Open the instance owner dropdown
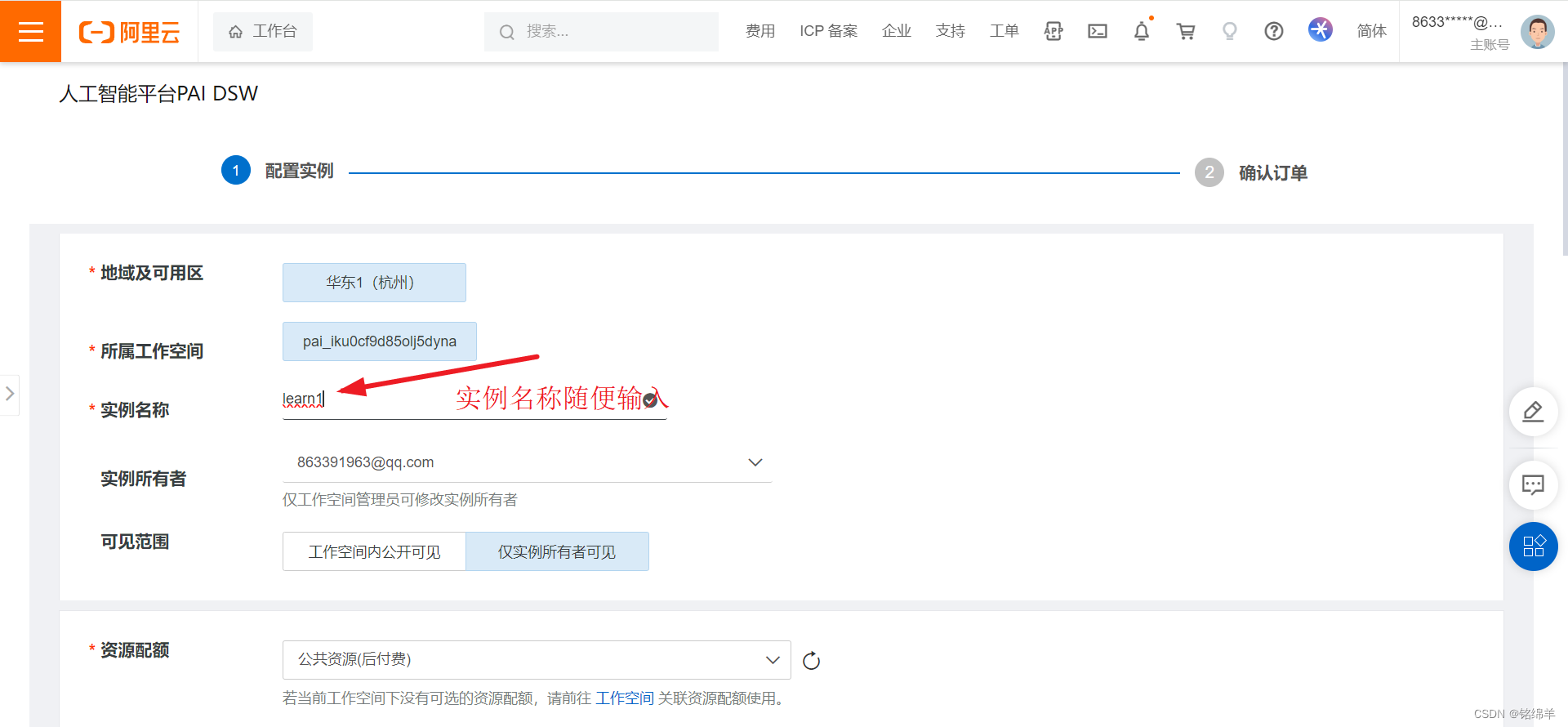This screenshot has width=1568, height=727. point(527,462)
